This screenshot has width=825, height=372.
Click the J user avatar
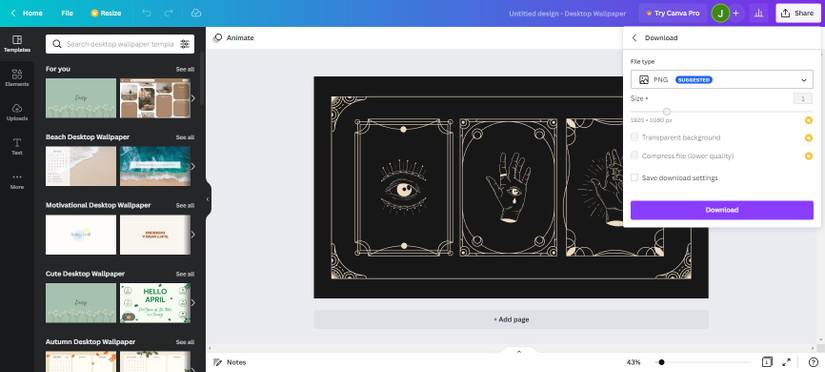[x=720, y=13]
